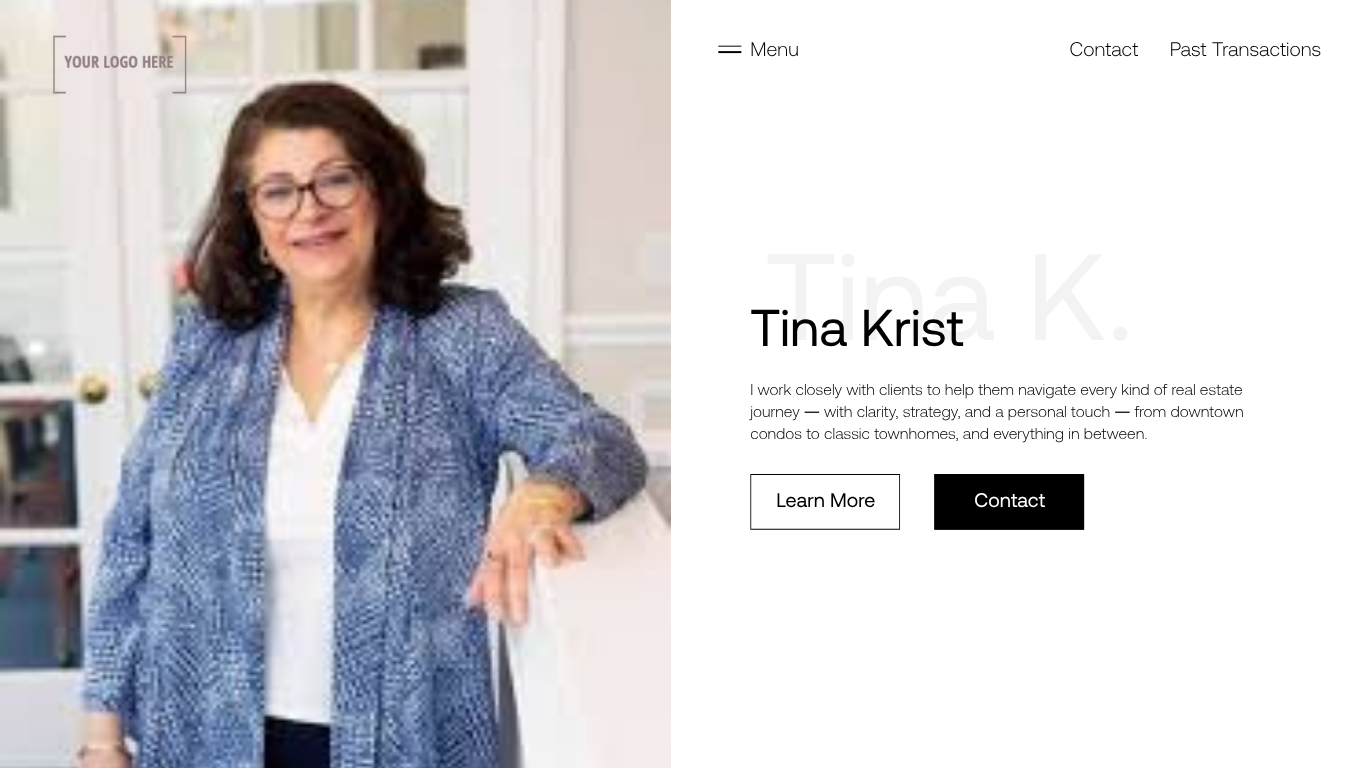Open the Contact link in top navigation
This screenshot has height=768, width=1366.
[x=1103, y=49]
